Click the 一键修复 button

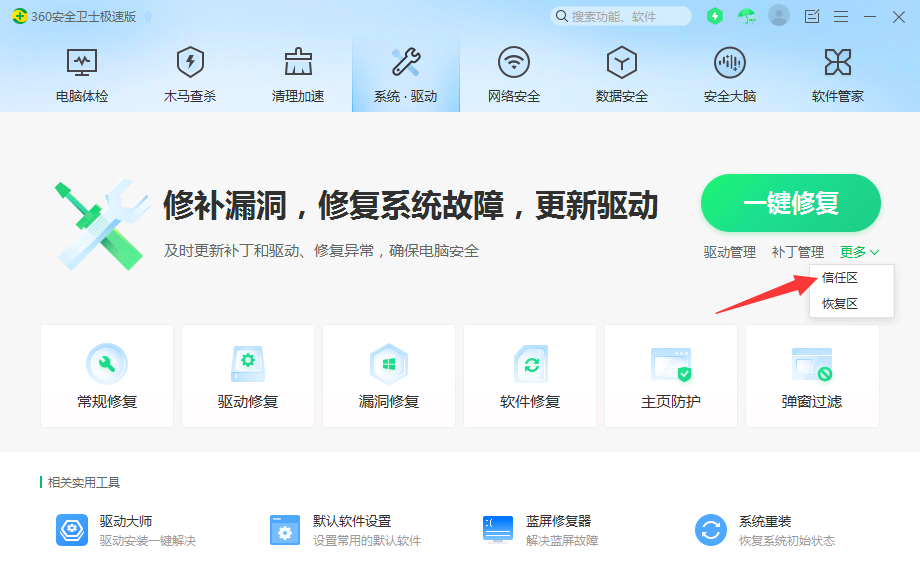tap(790, 203)
